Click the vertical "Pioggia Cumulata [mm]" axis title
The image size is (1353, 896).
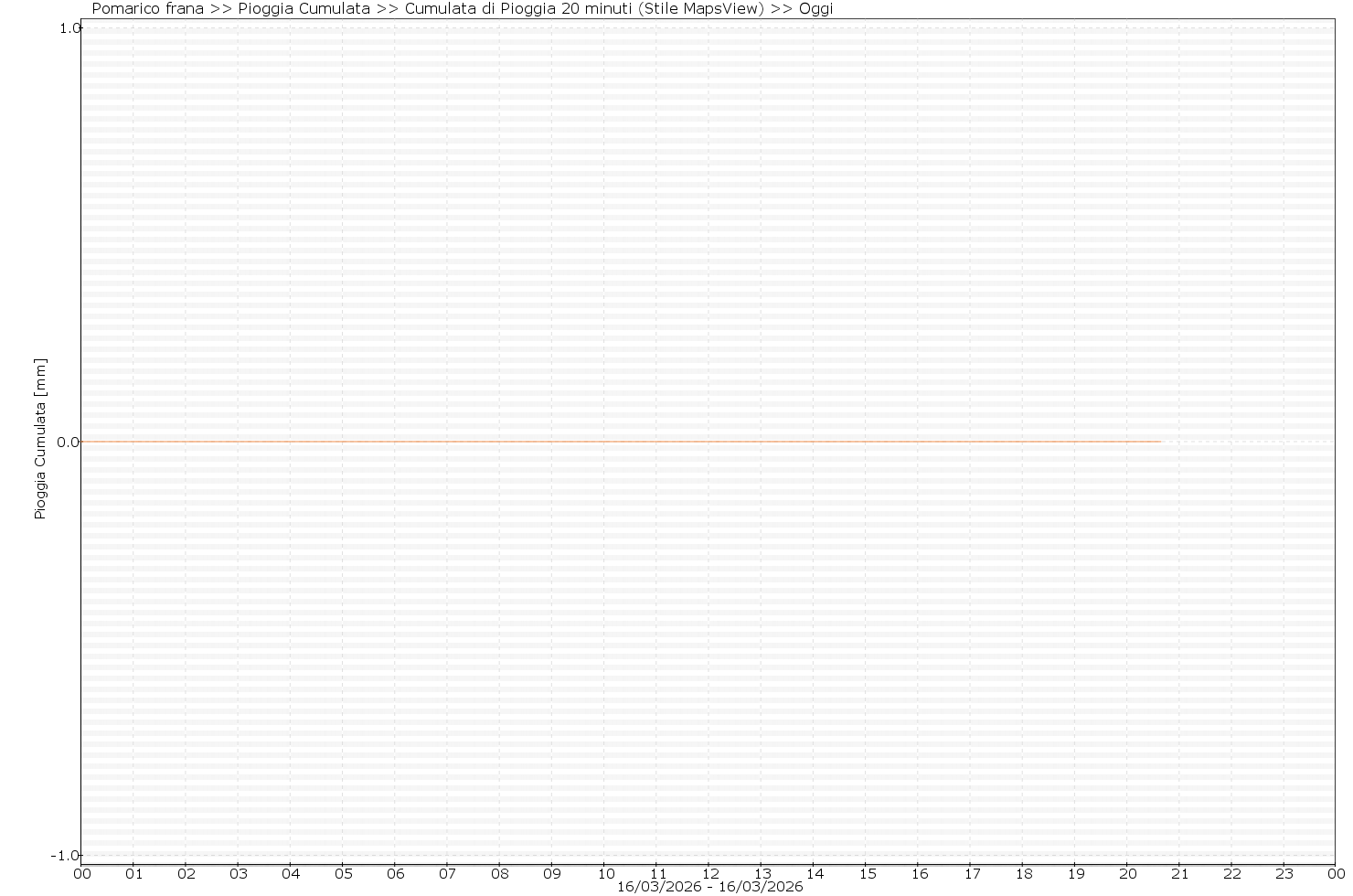(x=40, y=440)
